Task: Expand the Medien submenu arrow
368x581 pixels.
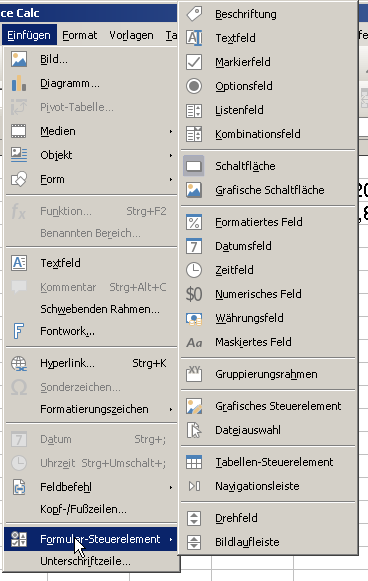Action: (x=171, y=132)
